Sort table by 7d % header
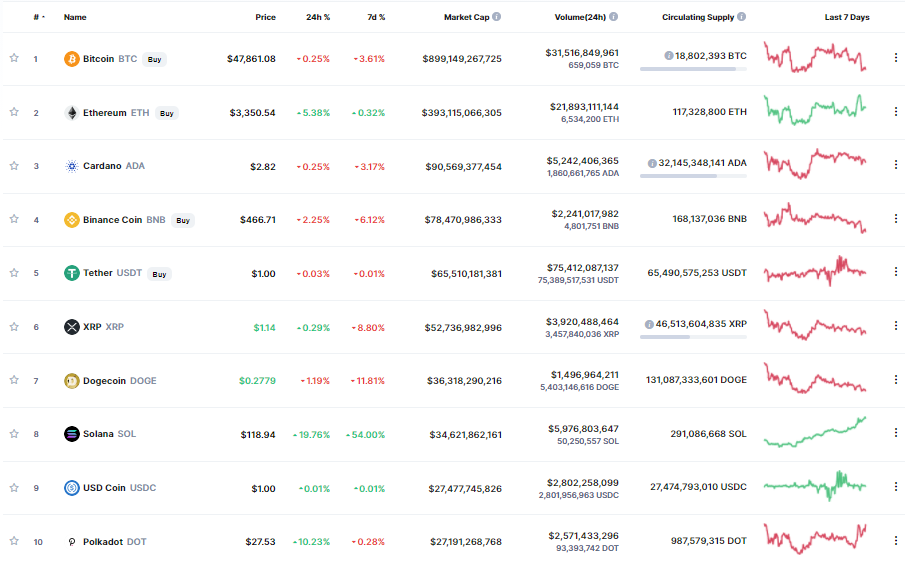Viewport: 905px width, 566px height. (x=376, y=17)
